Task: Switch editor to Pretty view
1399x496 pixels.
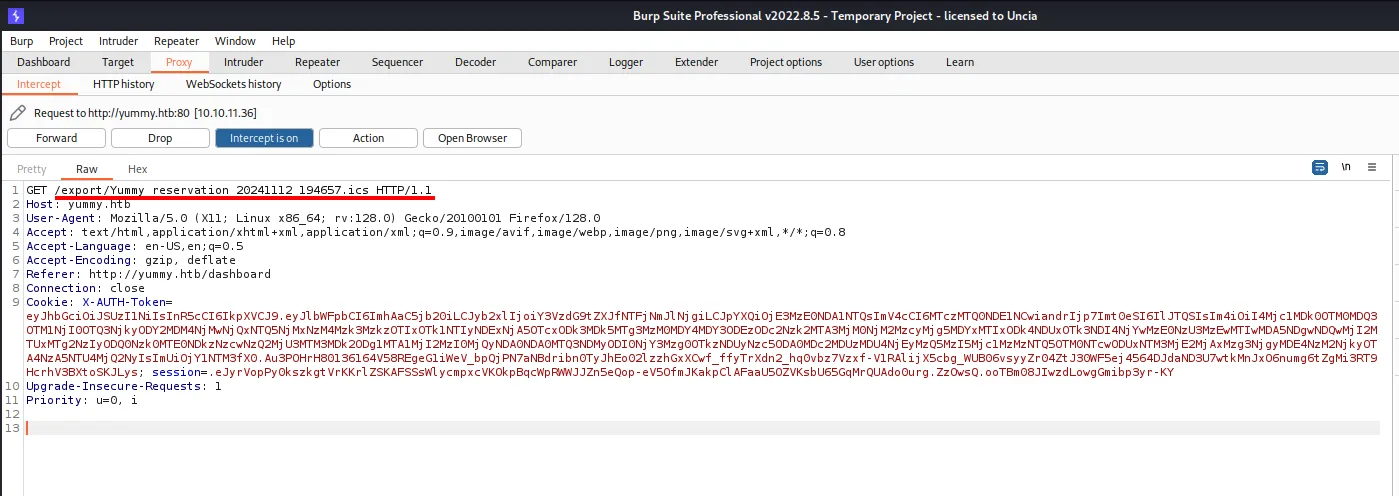Action: [x=32, y=169]
